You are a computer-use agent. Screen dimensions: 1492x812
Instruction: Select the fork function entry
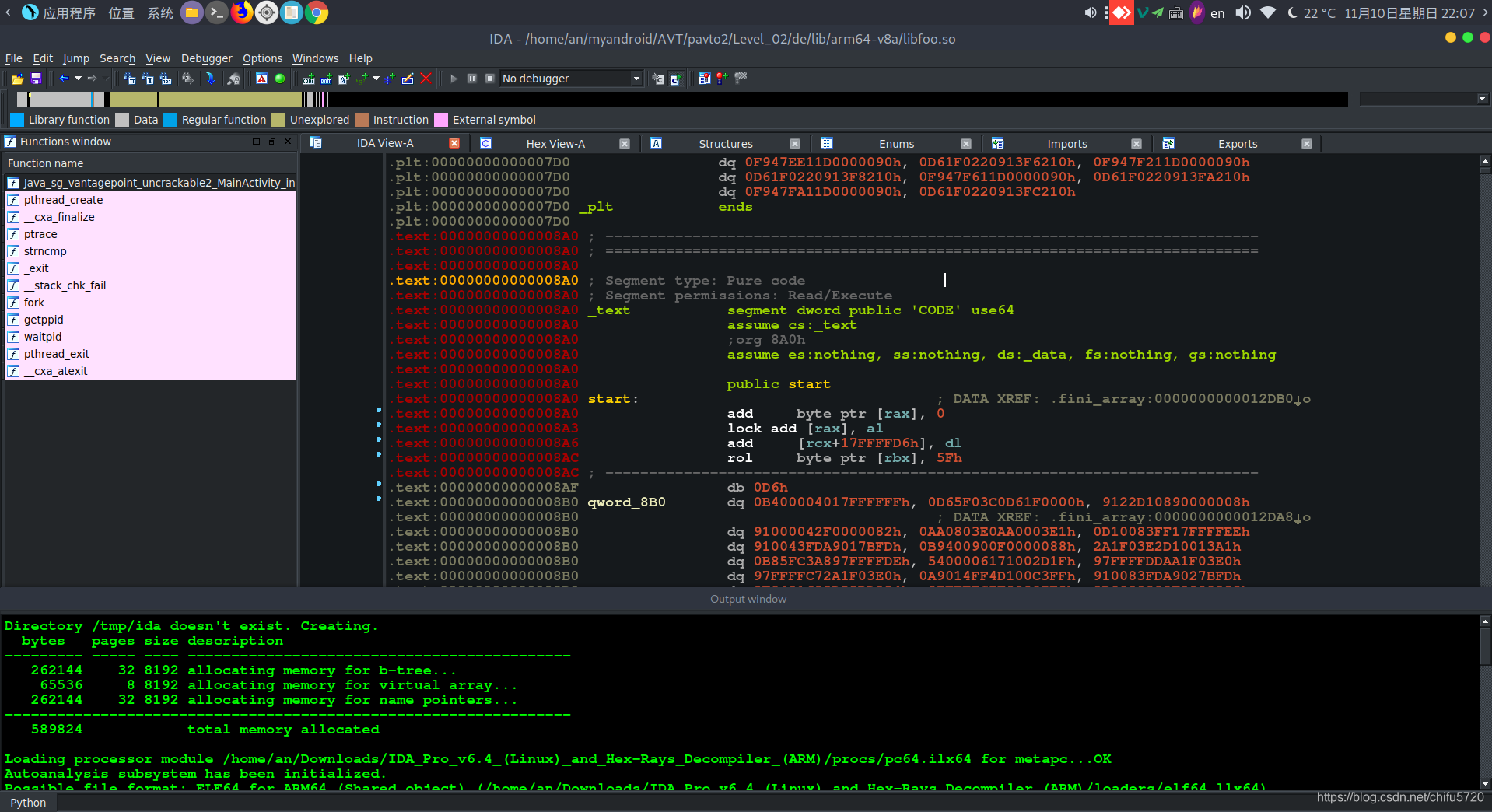point(151,303)
